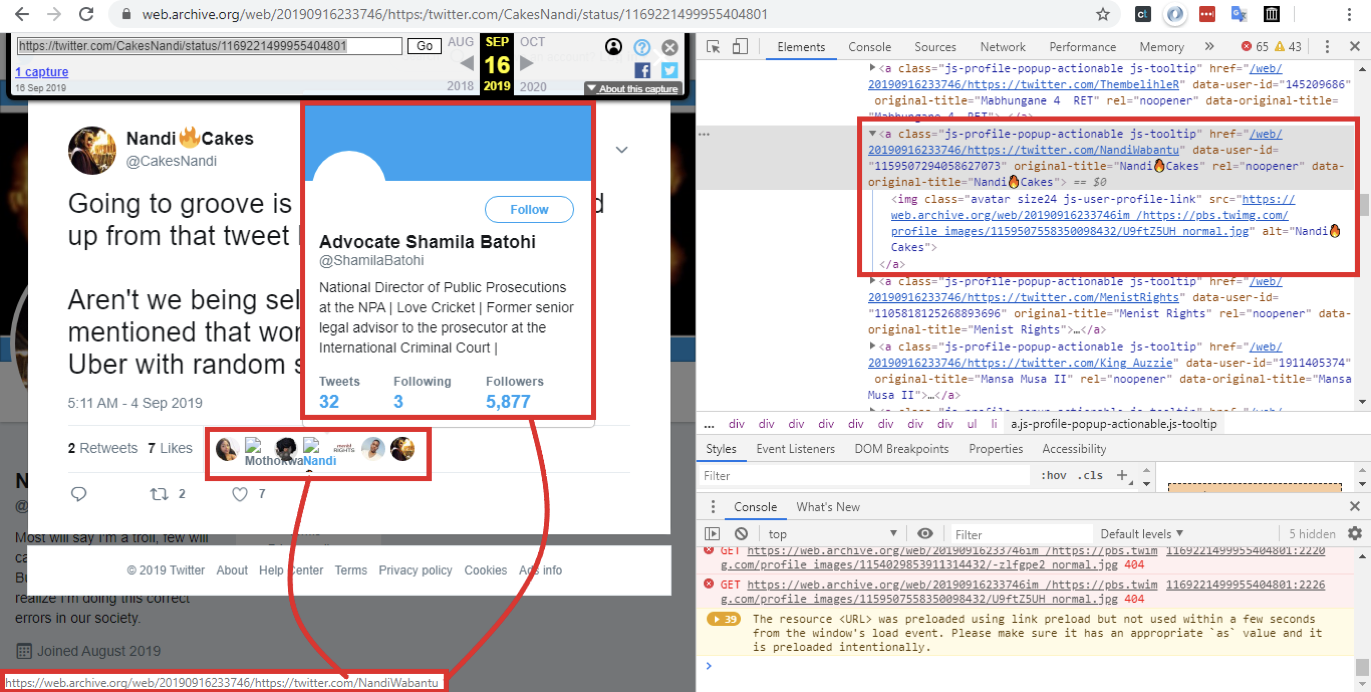Open the Memory tab
1371x692 pixels.
click(1161, 47)
